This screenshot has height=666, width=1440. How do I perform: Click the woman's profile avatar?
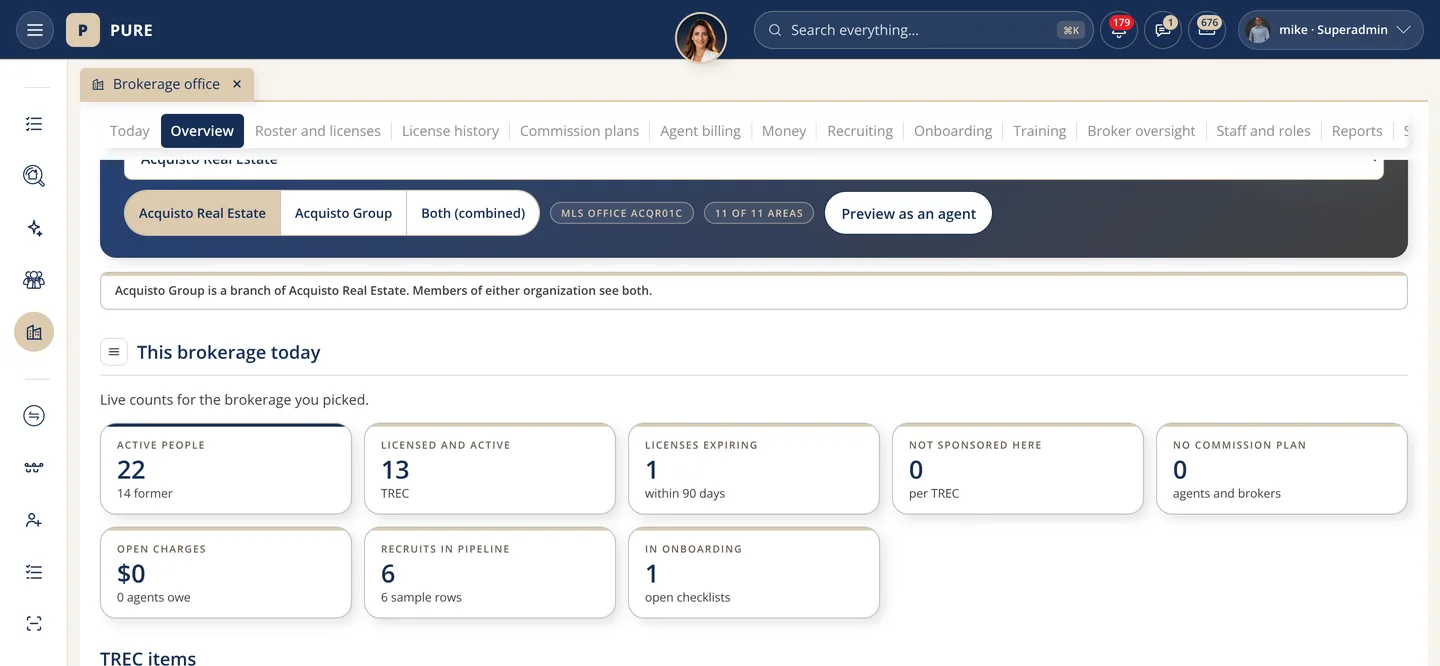[x=701, y=38]
